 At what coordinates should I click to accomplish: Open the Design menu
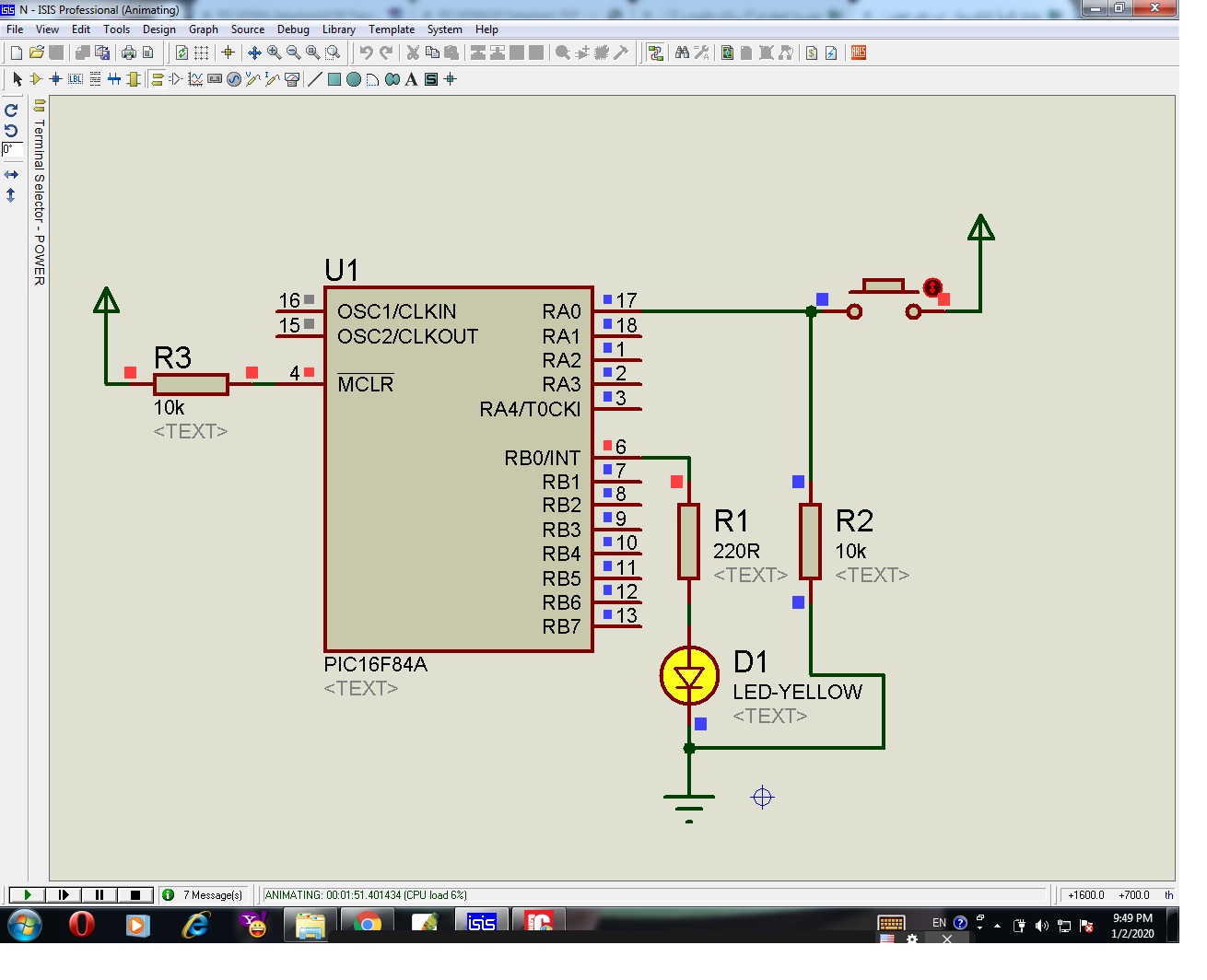pyautogui.click(x=158, y=29)
